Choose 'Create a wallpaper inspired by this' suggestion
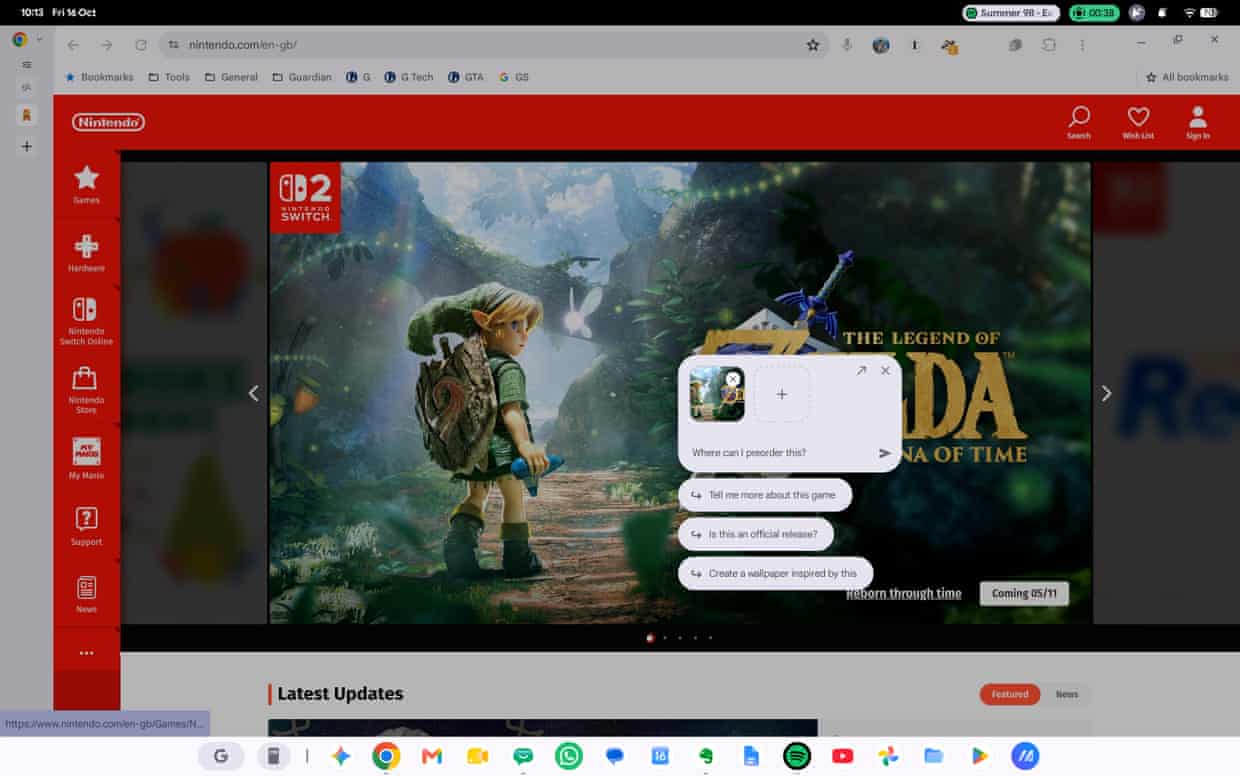Screen dimensions: 1240x776 click(776, 573)
